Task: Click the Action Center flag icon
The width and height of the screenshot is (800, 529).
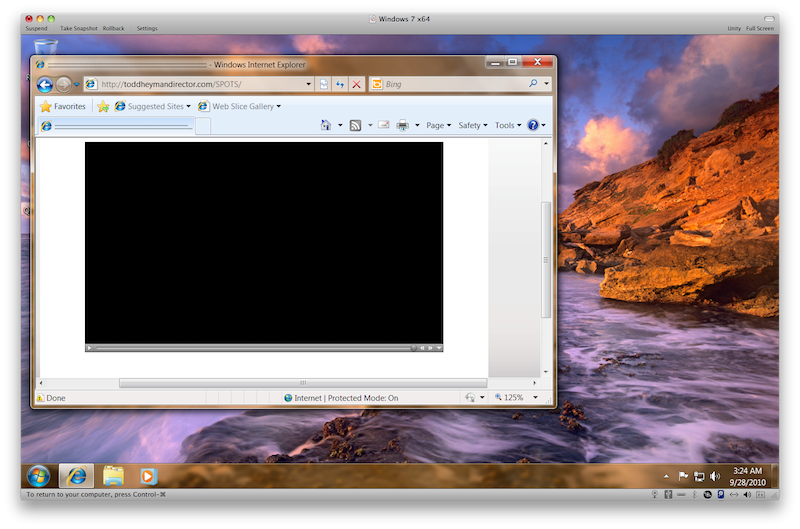Action: pyautogui.click(x=683, y=476)
